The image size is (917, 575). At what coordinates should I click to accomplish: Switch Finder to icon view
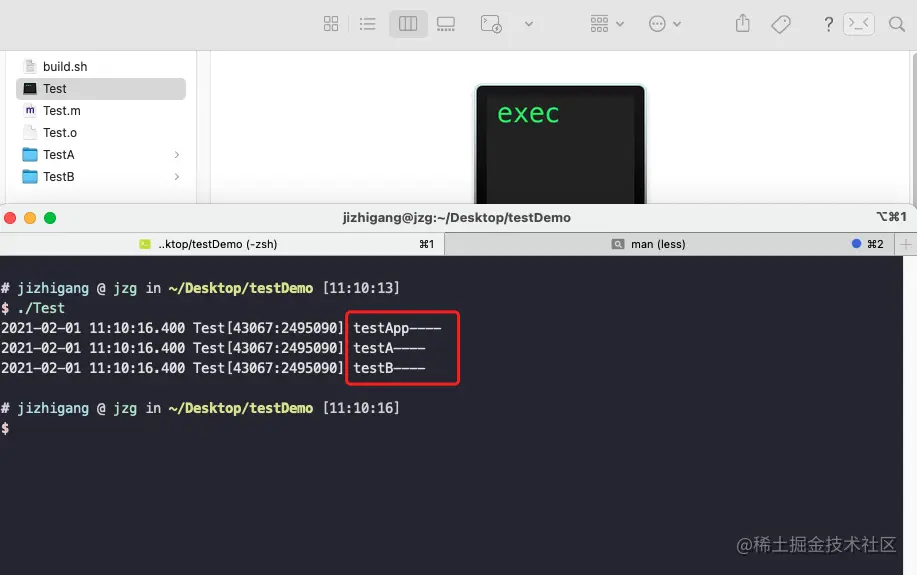point(331,24)
